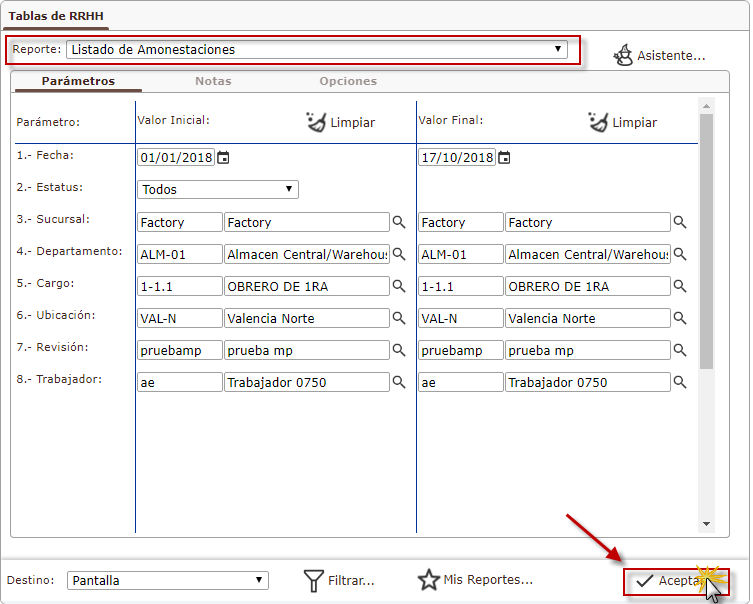Image resolution: width=753 pixels, height=604 pixels.
Task: Click search icon for final Ubicación
Action: (680, 318)
